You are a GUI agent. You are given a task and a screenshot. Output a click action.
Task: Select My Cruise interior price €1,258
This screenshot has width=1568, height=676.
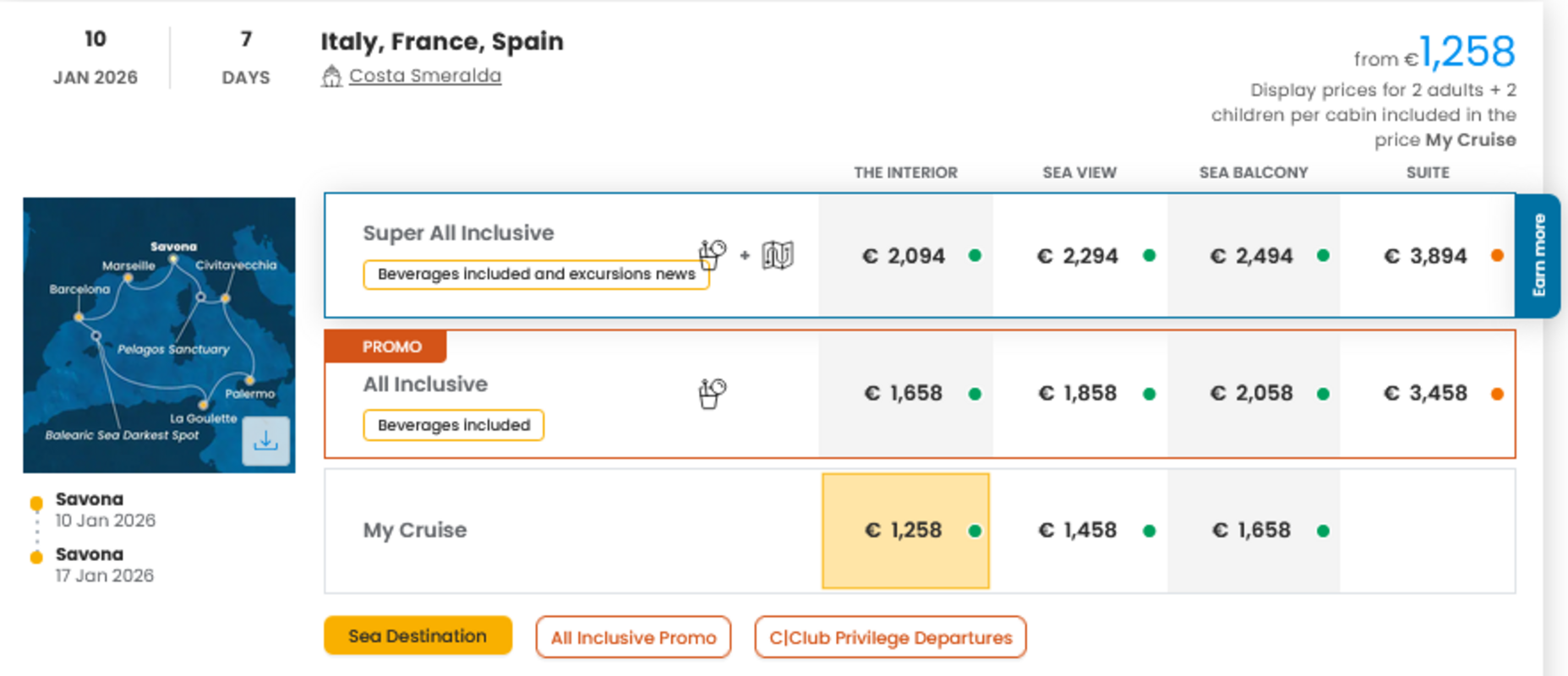(x=904, y=531)
